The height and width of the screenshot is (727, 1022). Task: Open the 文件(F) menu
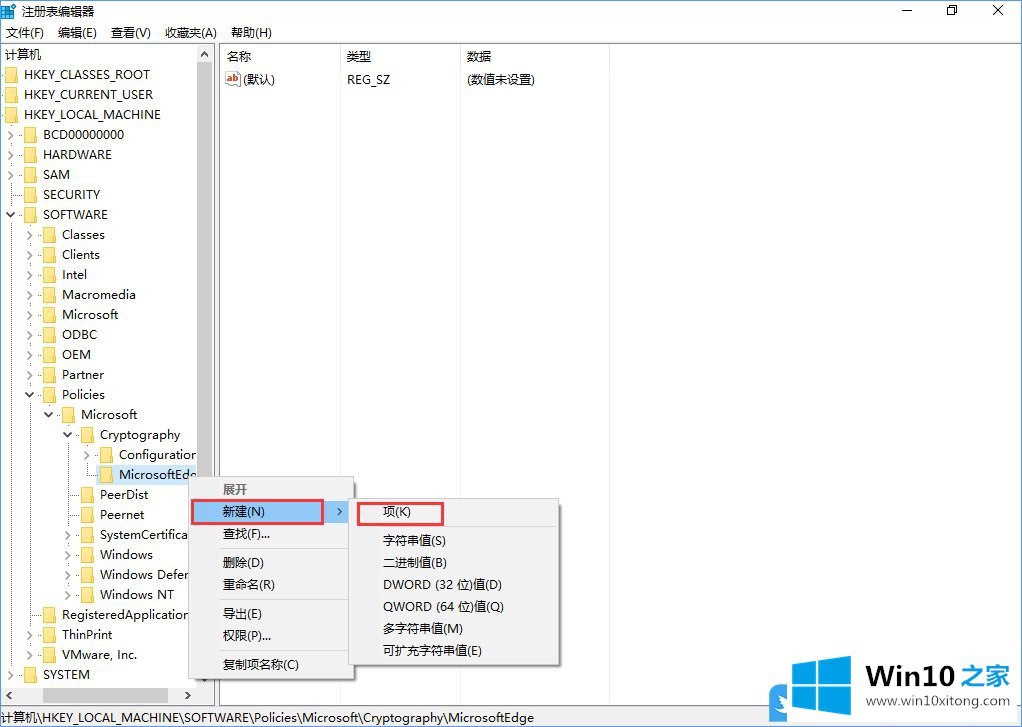(25, 33)
